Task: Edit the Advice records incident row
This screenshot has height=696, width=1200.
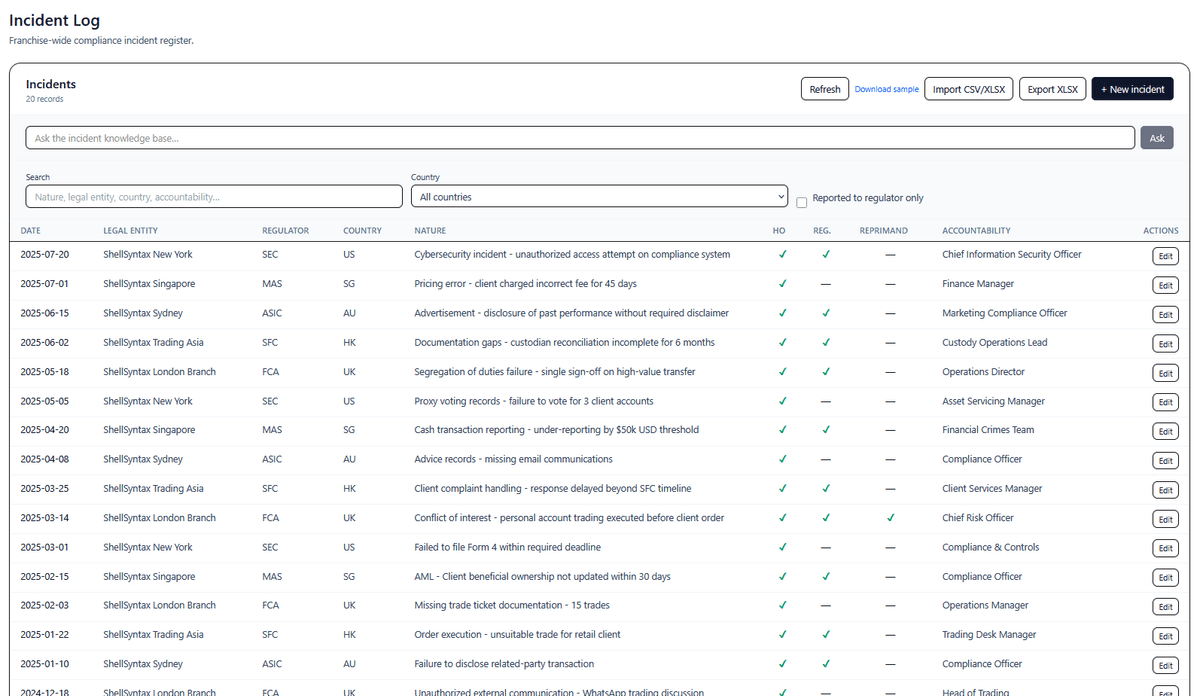Action: 1165,461
